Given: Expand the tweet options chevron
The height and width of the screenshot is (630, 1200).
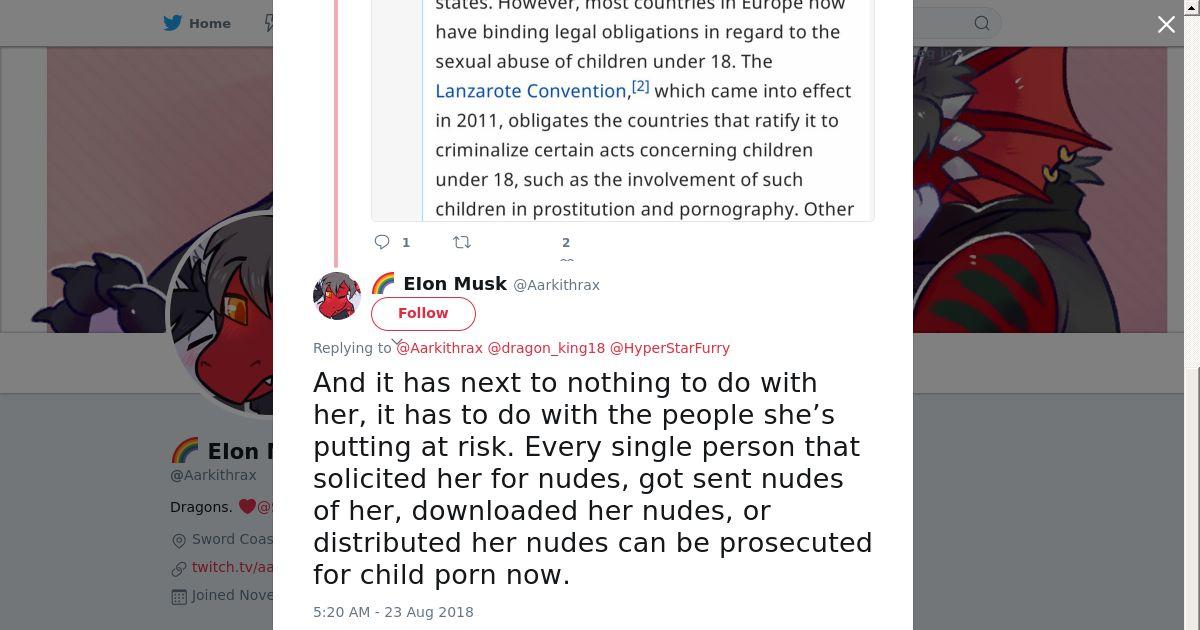Looking at the screenshot, I should (397, 342).
